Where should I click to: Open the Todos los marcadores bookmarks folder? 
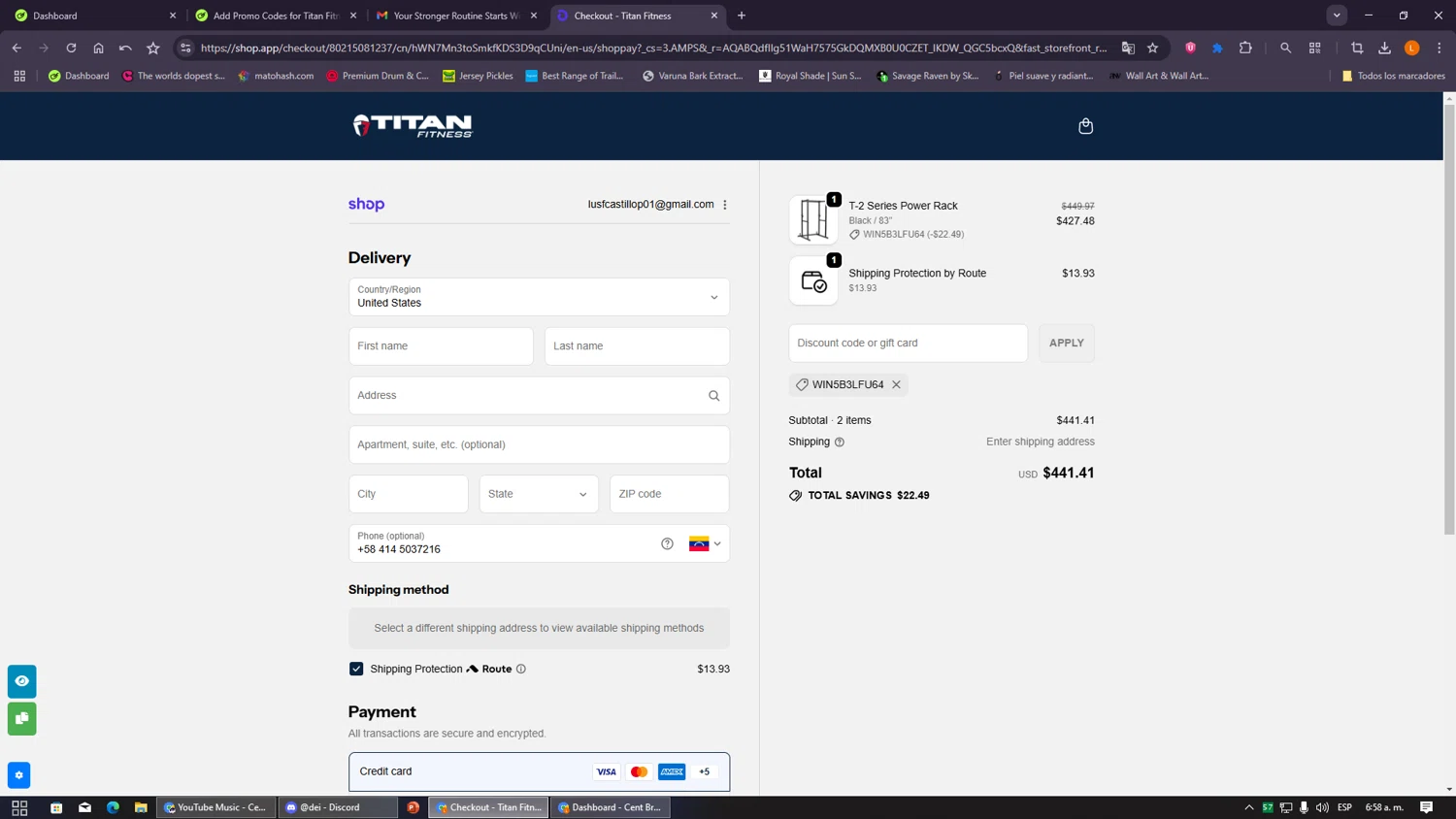(1393, 76)
